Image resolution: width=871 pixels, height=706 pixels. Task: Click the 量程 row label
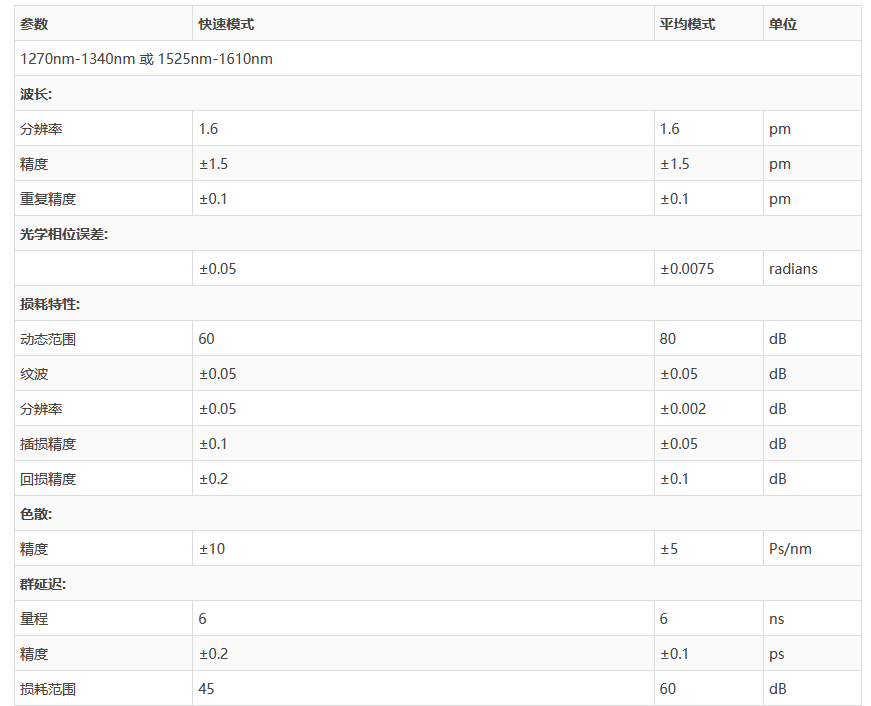pyautogui.click(x=34, y=619)
